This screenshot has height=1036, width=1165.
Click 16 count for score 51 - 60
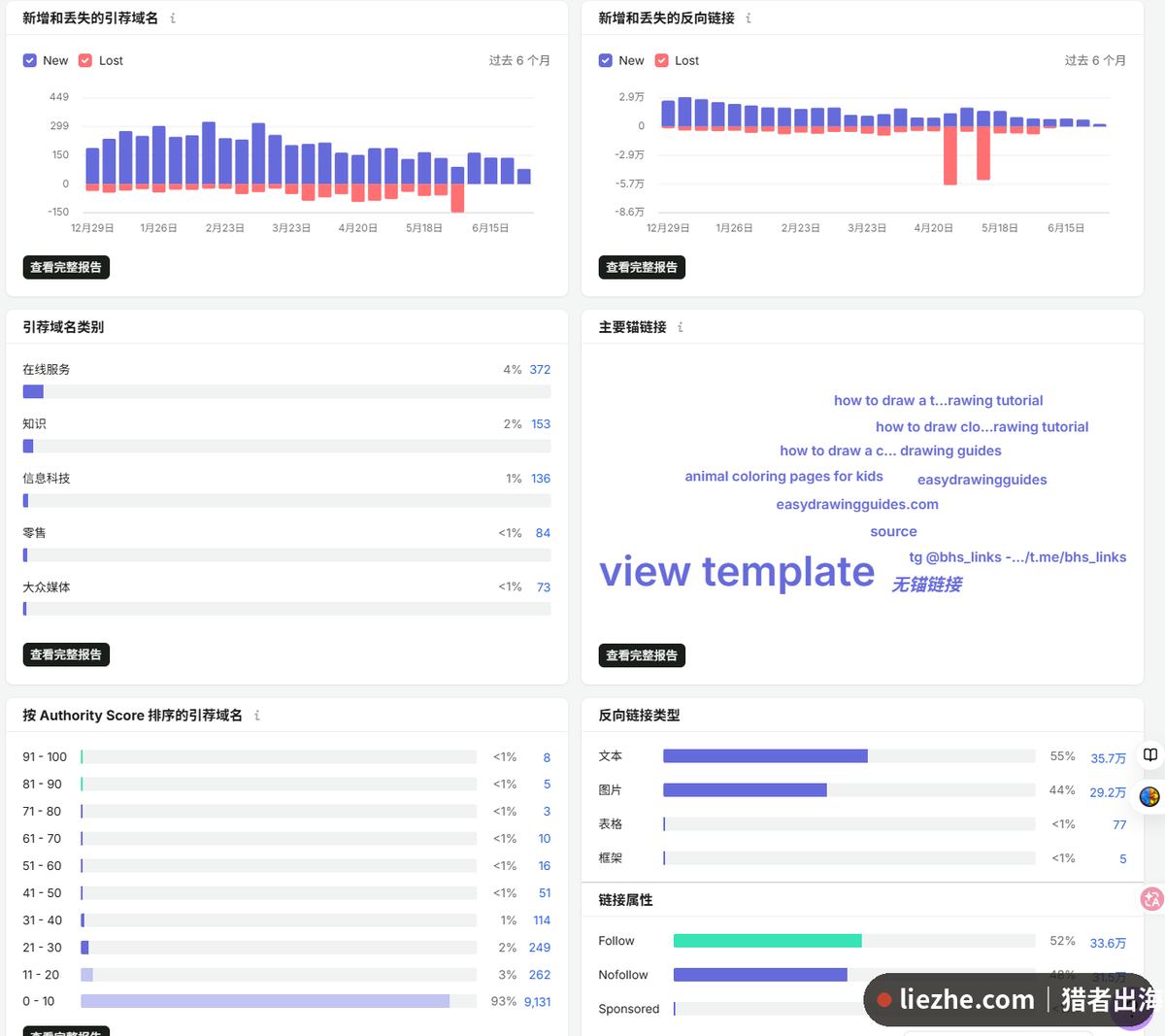click(x=545, y=866)
